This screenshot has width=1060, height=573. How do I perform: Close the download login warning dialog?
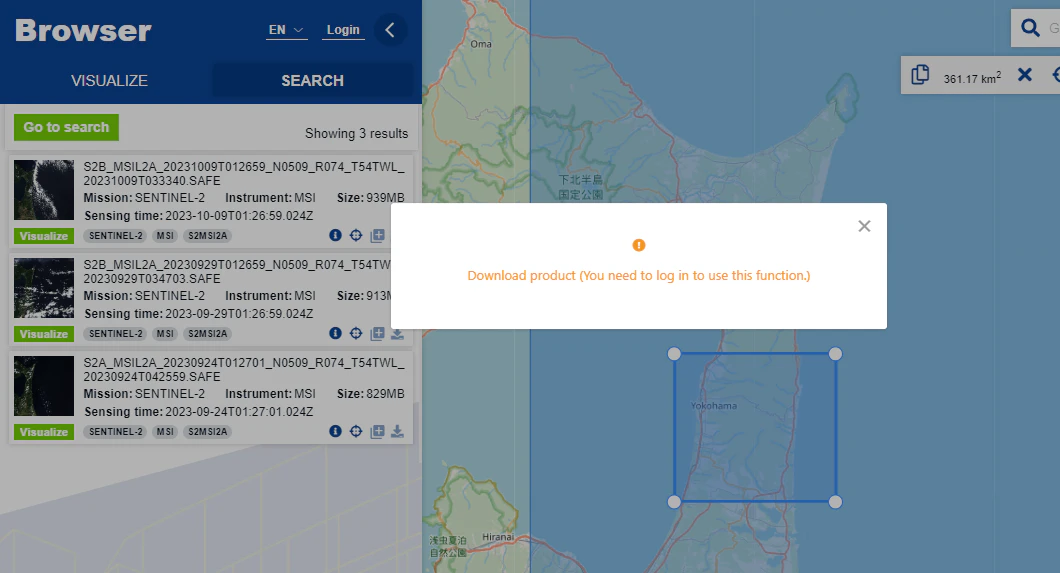tap(864, 226)
